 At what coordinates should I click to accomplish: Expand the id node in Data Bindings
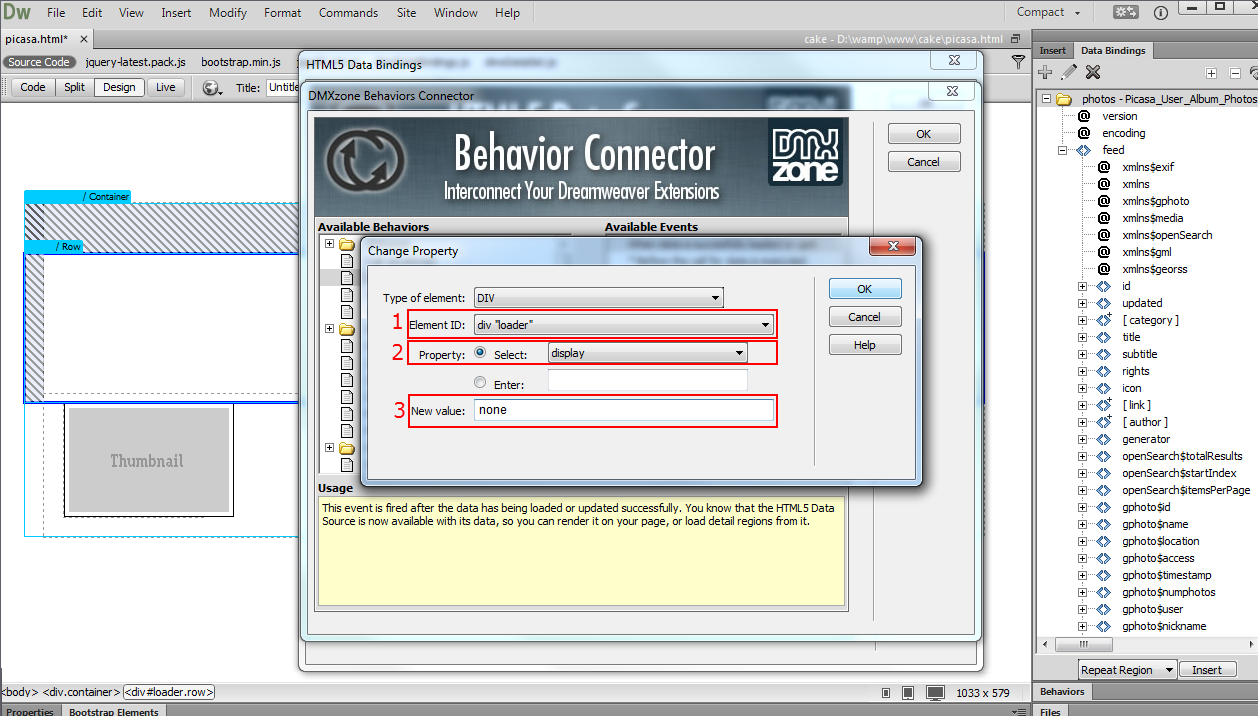pyautogui.click(x=1082, y=286)
